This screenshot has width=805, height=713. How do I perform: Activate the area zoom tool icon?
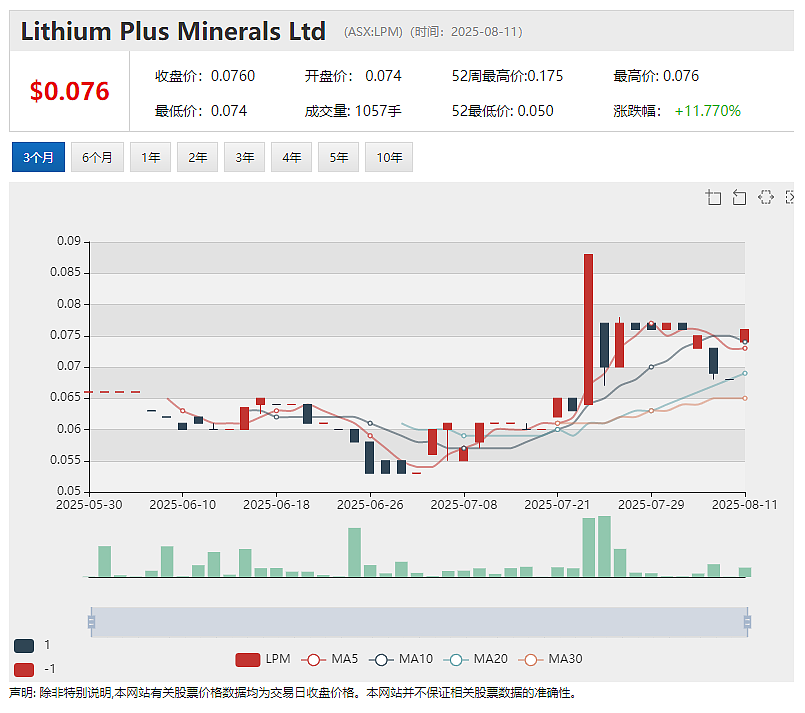[x=713, y=197]
